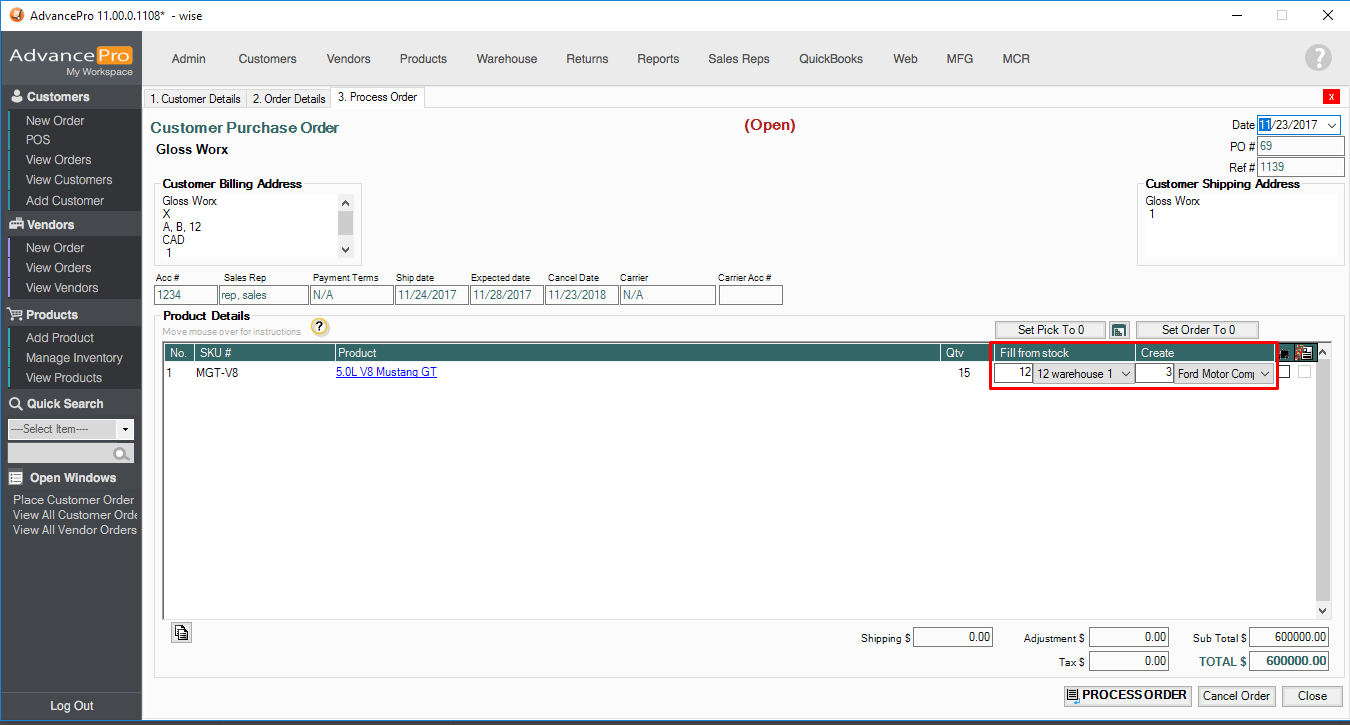Click the Shipping $ amount field
The image size is (1350, 725).
click(952, 637)
